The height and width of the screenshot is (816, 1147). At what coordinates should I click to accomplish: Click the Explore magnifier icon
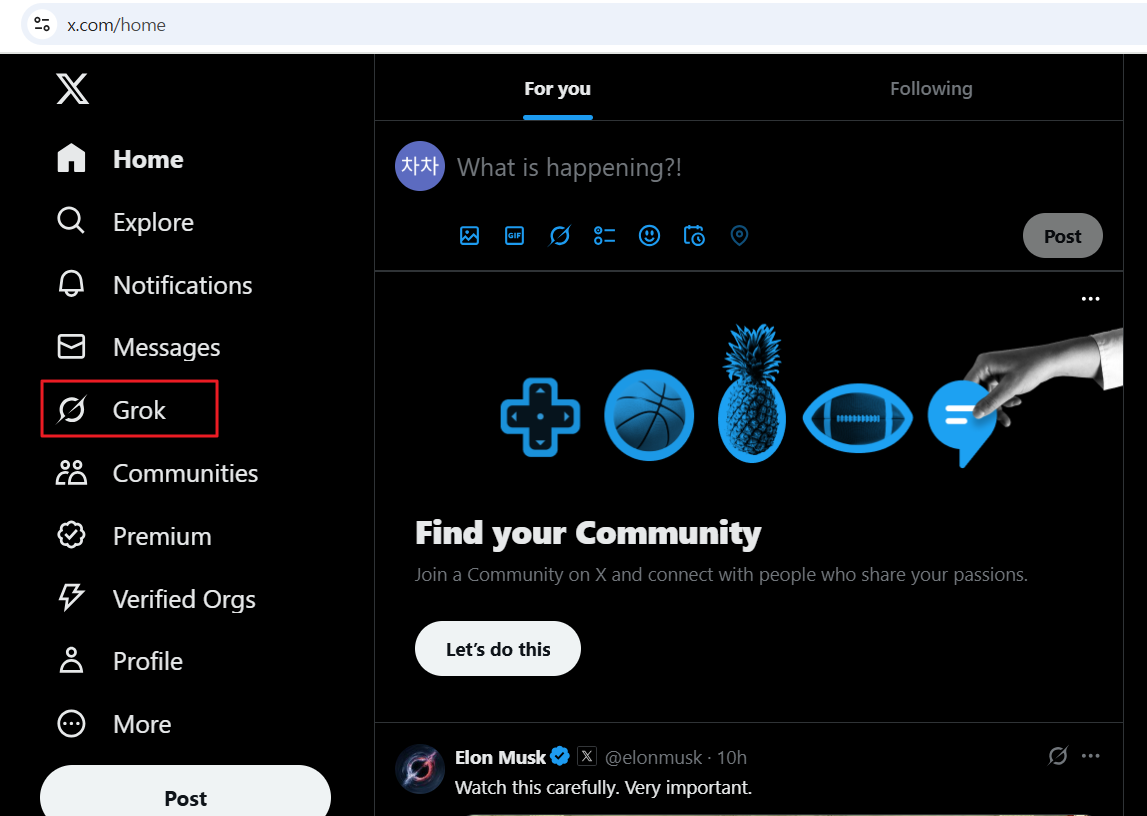coord(71,220)
